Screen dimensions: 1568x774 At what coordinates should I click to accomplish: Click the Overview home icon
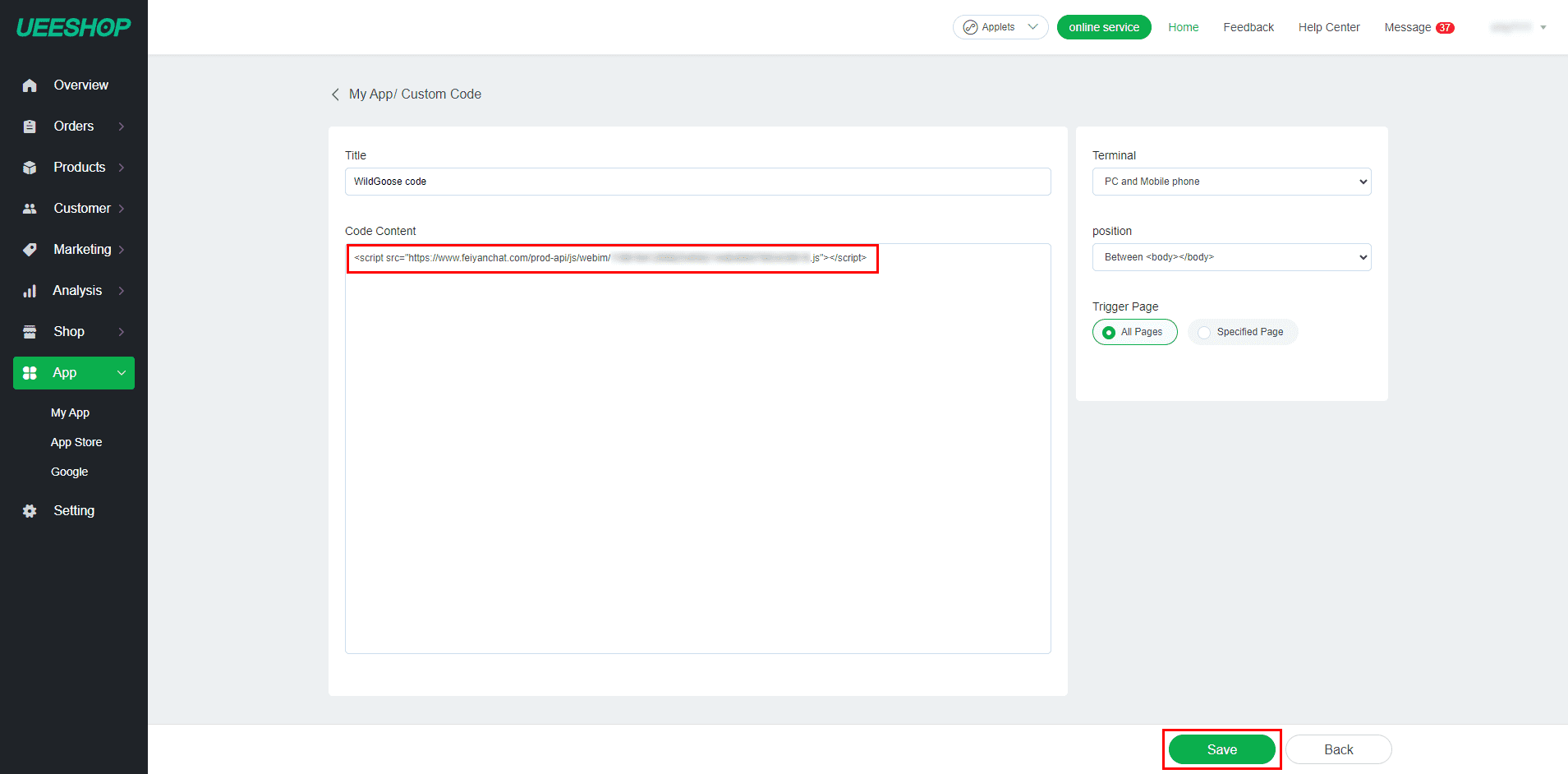coord(30,85)
